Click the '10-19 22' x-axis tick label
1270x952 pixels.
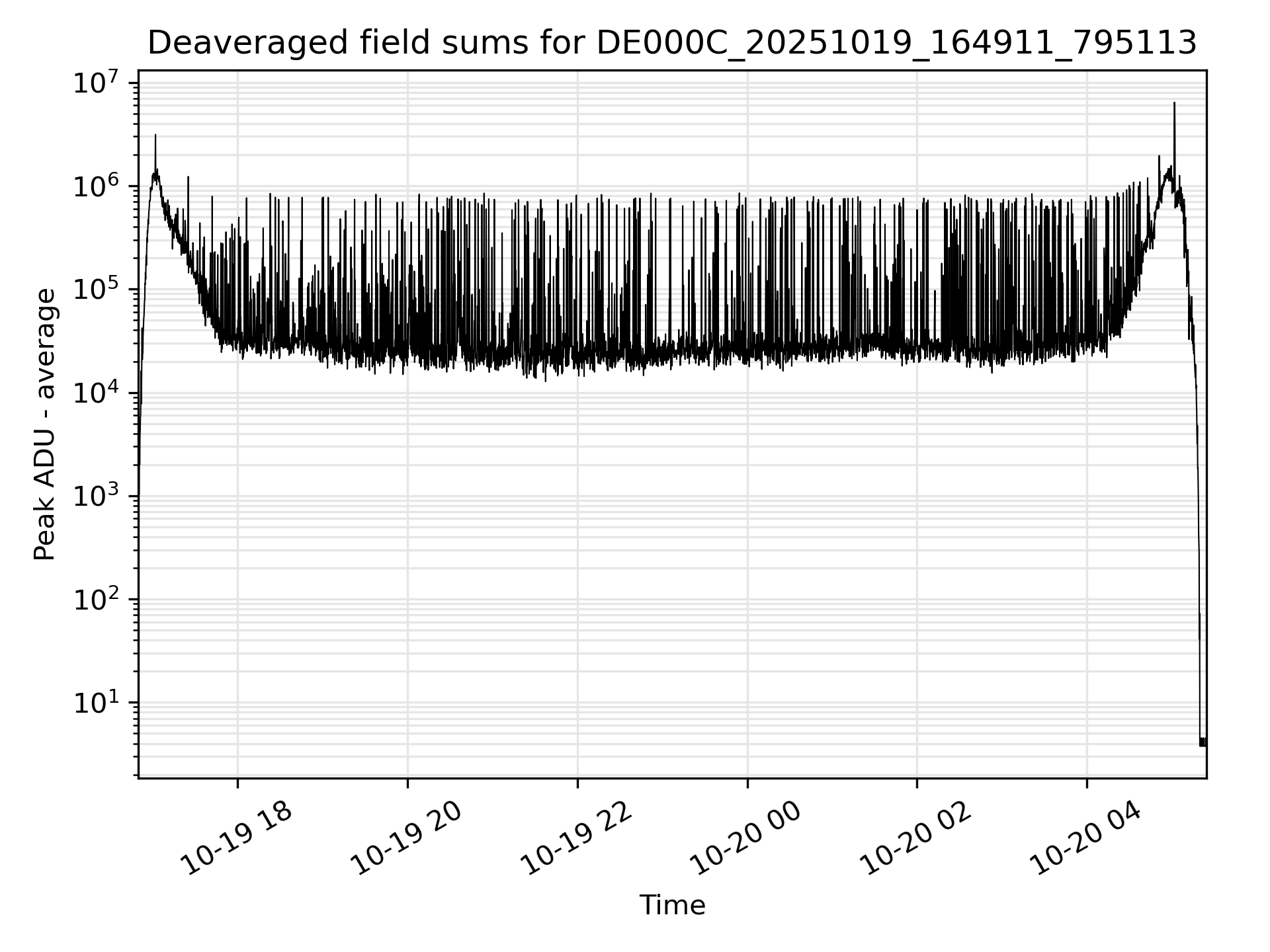[576, 839]
